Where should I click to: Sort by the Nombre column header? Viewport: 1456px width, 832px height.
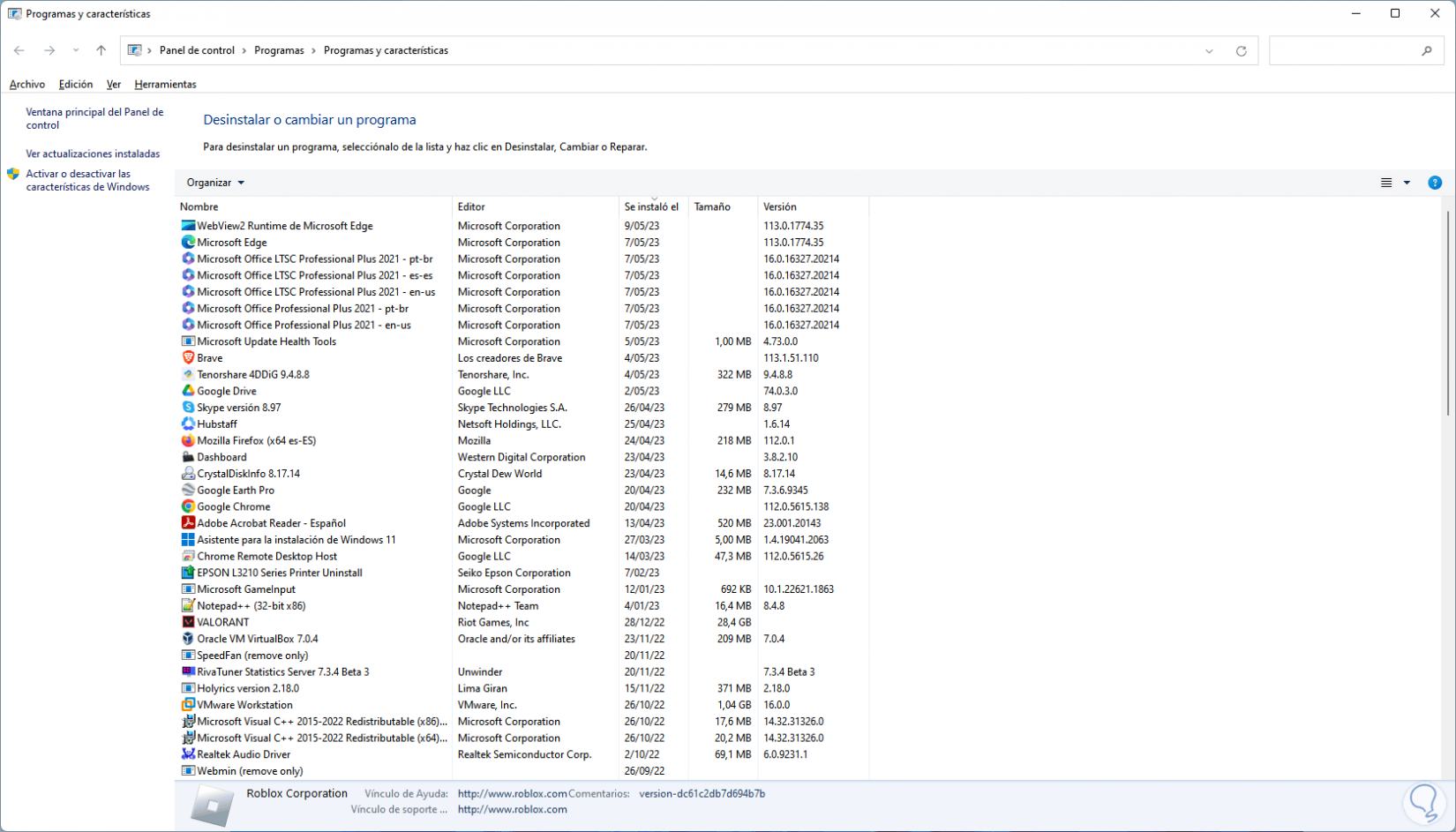pos(313,207)
